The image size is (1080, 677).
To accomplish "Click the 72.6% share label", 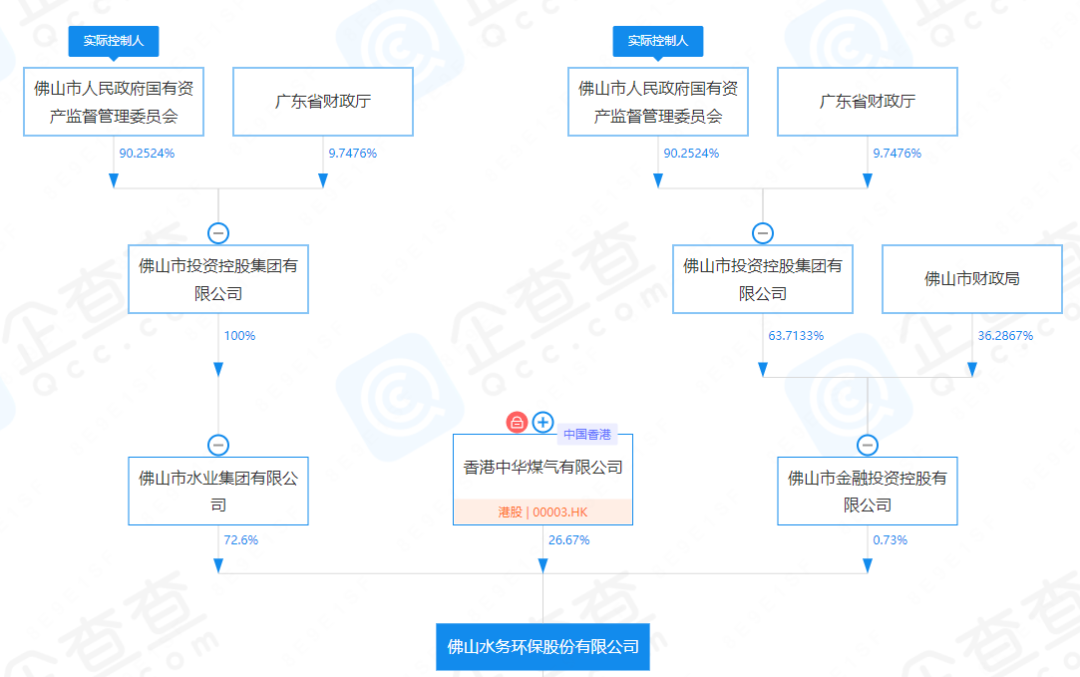I will pyautogui.click(x=241, y=541).
